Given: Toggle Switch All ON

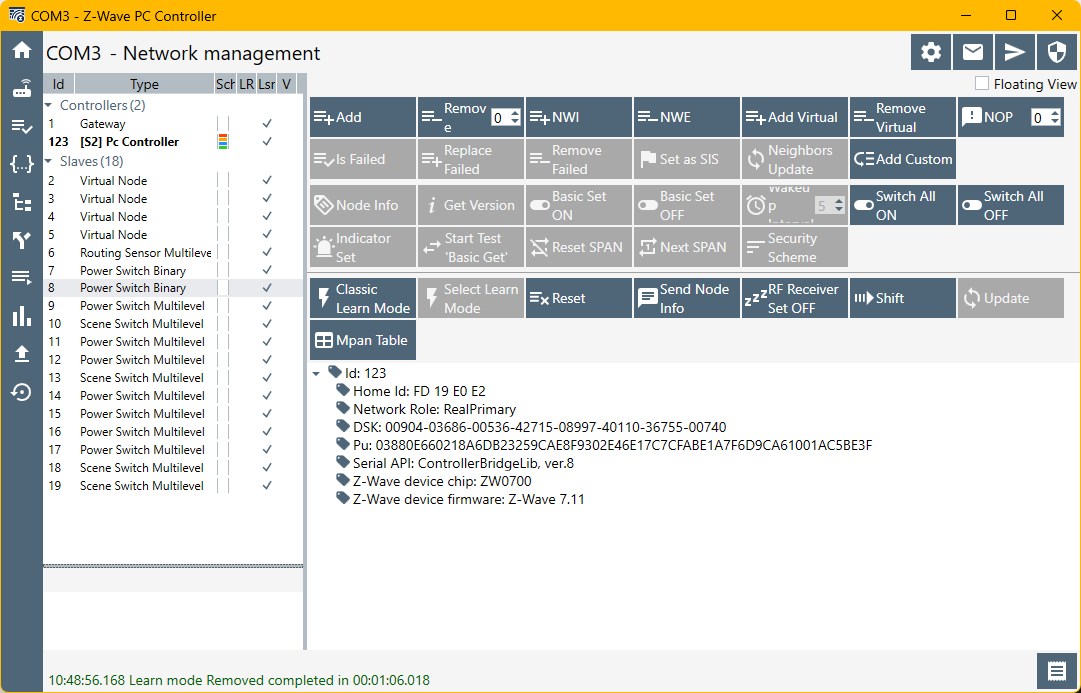Looking at the screenshot, I should pos(902,205).
